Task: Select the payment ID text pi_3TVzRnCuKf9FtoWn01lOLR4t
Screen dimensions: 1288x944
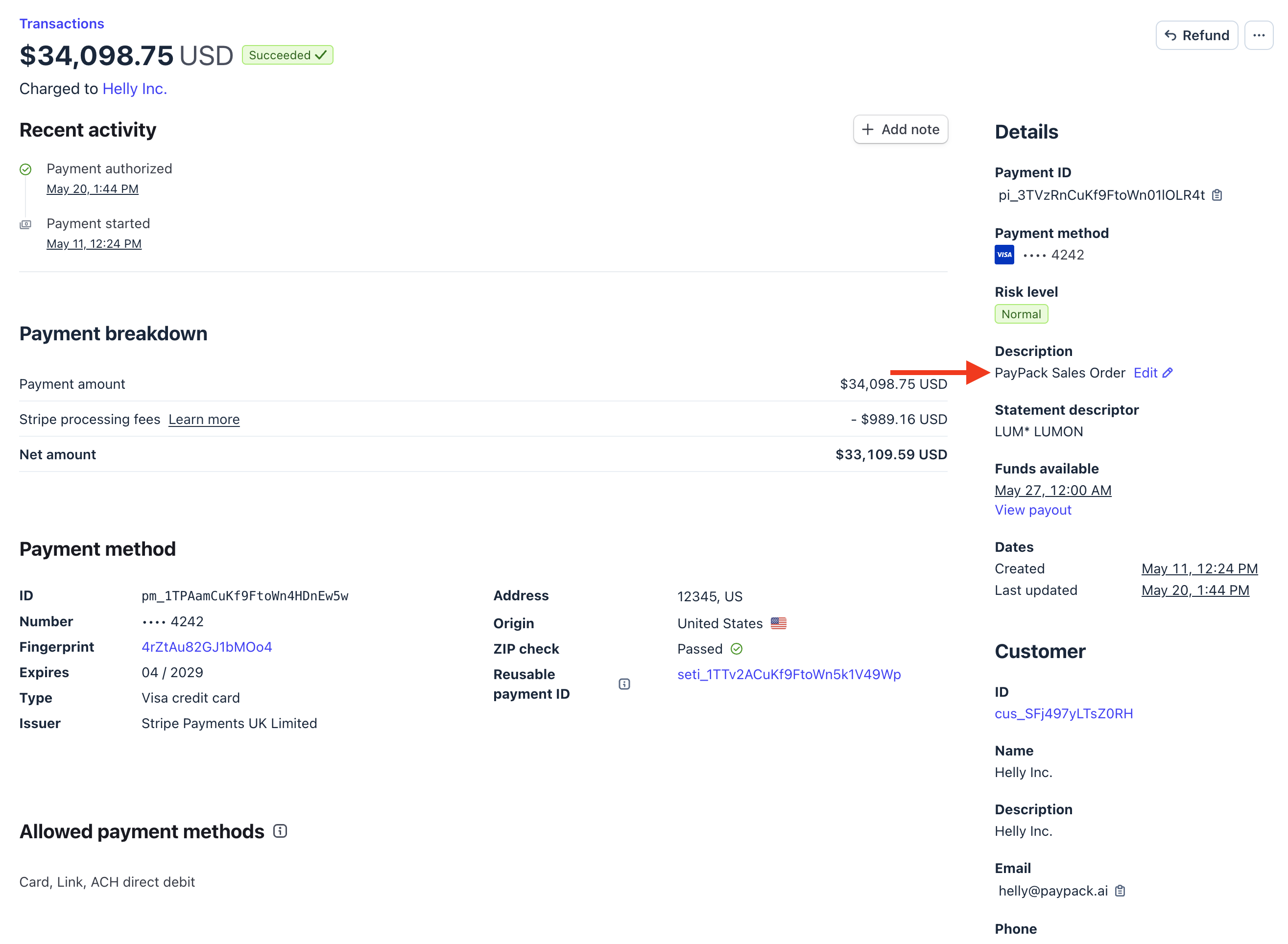Action: coord(1101,195)
